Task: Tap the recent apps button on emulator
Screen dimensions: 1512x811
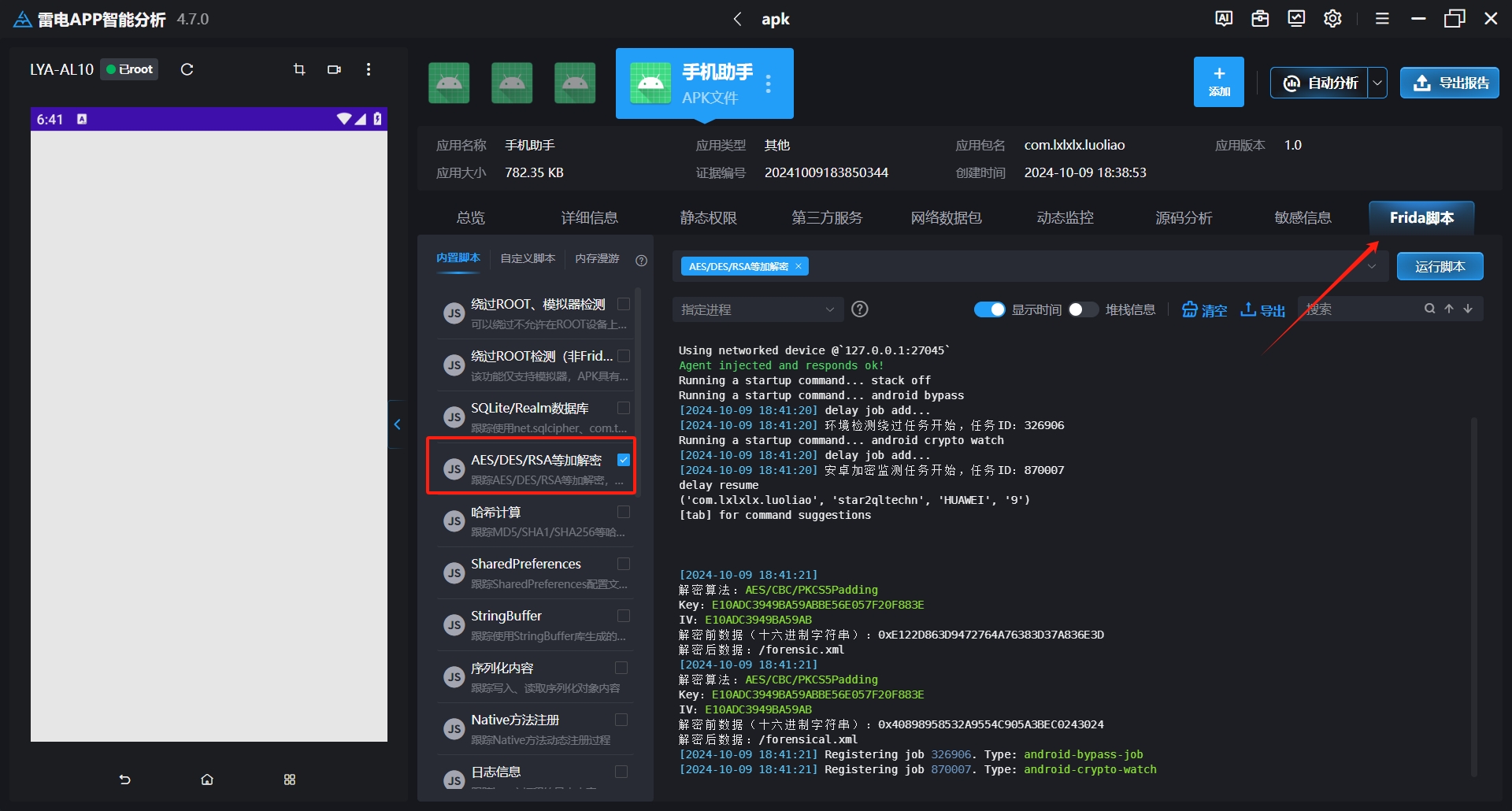Action: point(290,779)
